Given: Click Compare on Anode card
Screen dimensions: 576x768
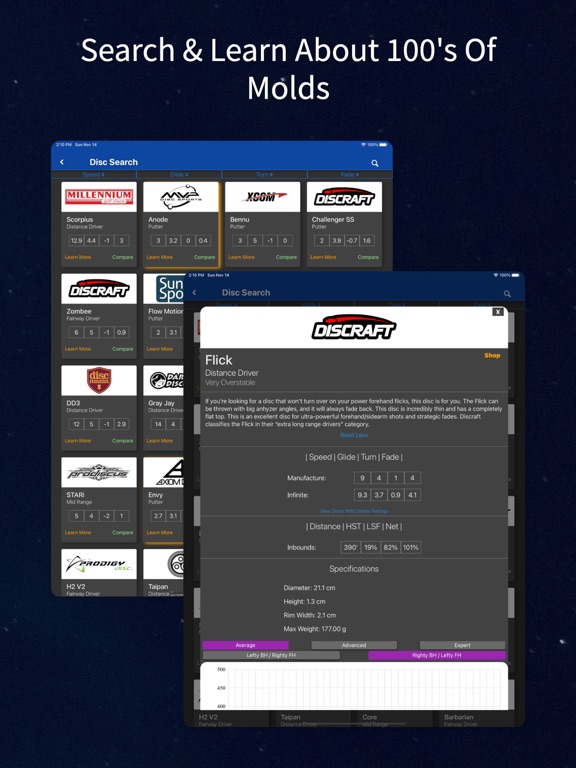Looking at the screenshot, I should coord(204,257).
